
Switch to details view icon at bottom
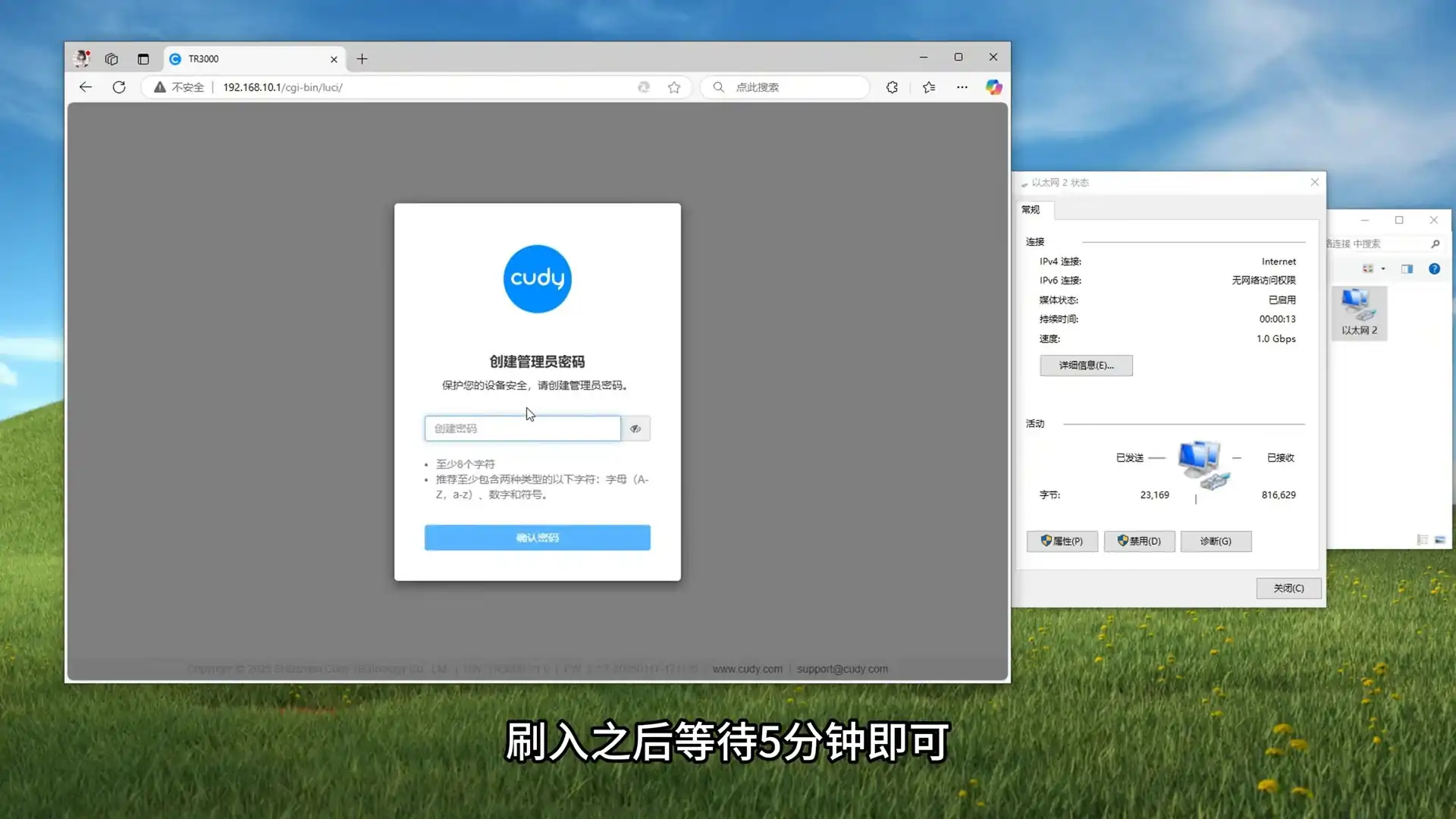1423,539
